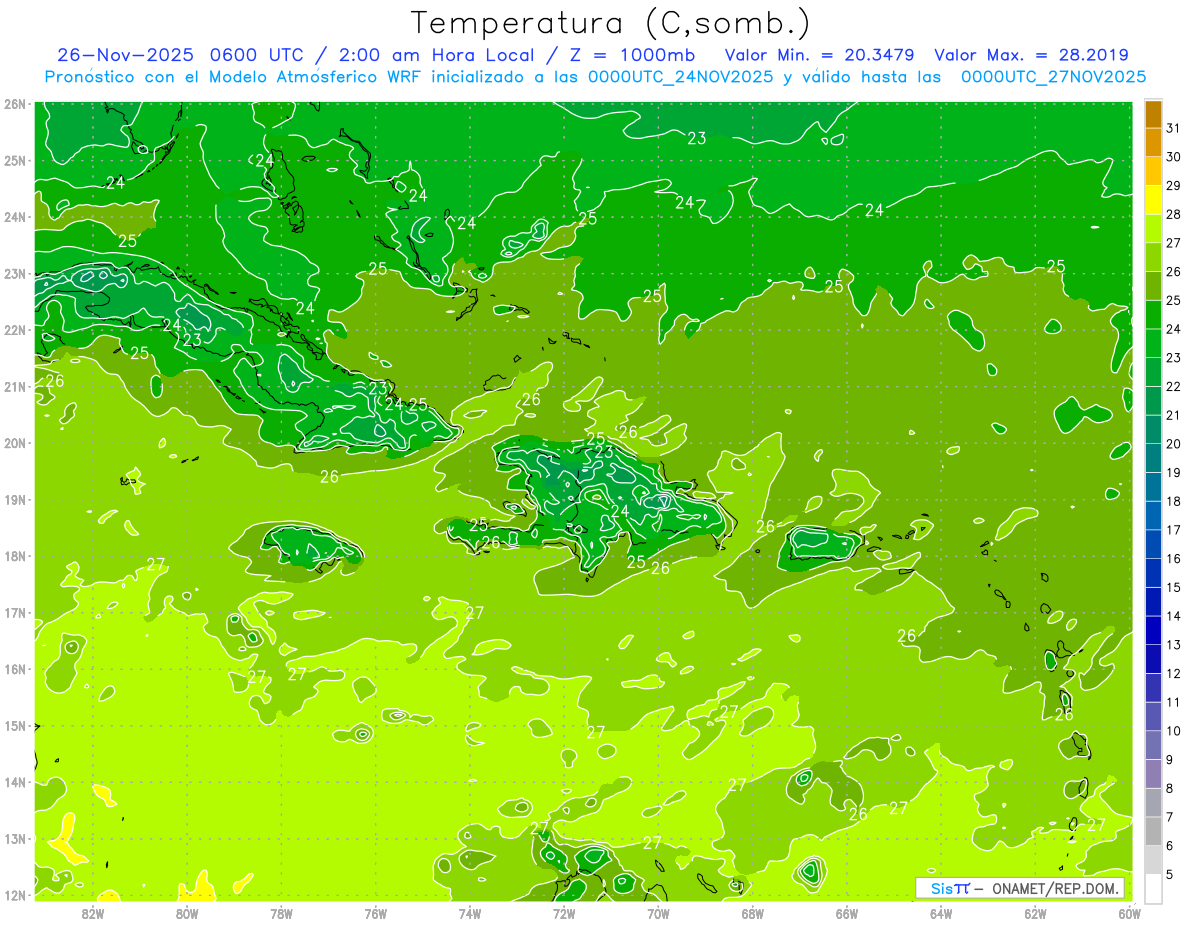This screenshot has width=1200, height=927.
Task: Click the 23N latitude axis label
Action: pyautogui.click(x=14, y=274)
